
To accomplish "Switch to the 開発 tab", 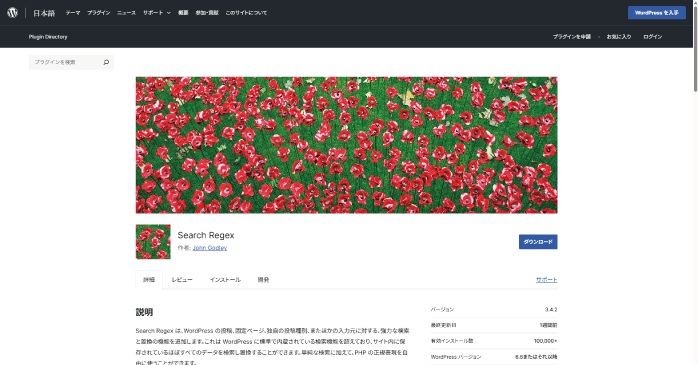I will (264, 280).
